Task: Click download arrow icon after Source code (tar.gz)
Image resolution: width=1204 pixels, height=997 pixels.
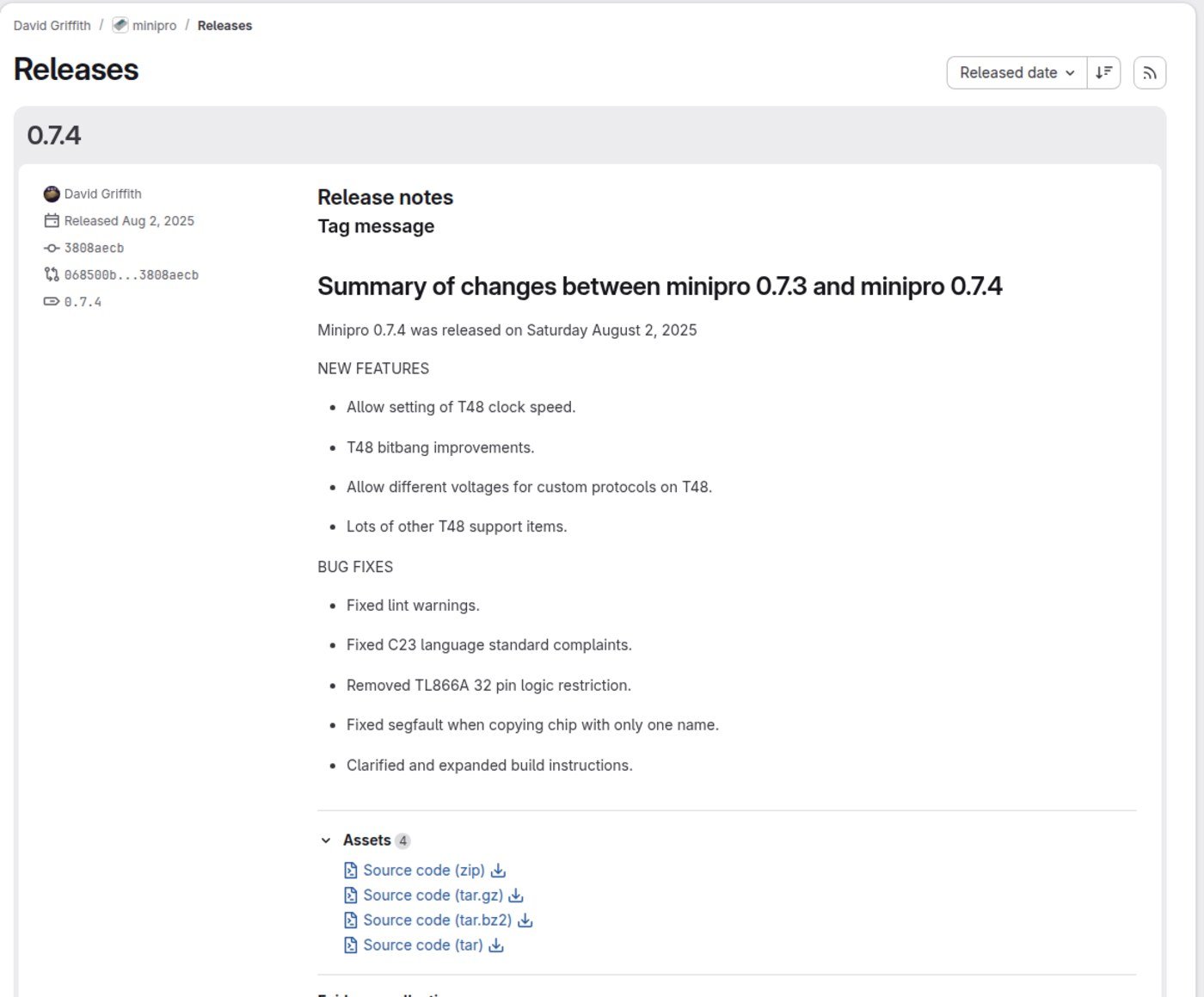Action: [x=516, y=895]
